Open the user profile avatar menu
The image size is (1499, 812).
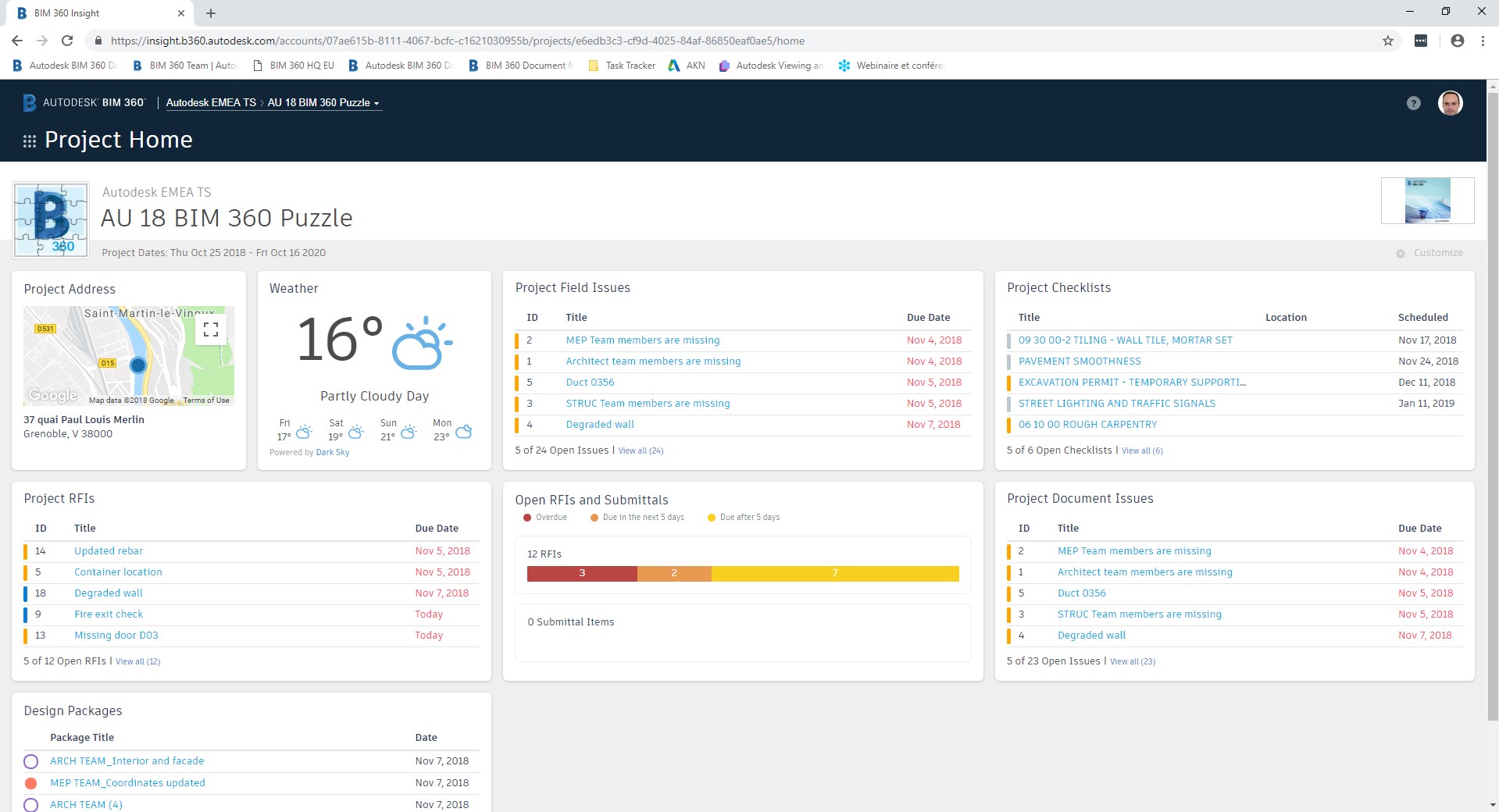click(x=1450, y=102)
